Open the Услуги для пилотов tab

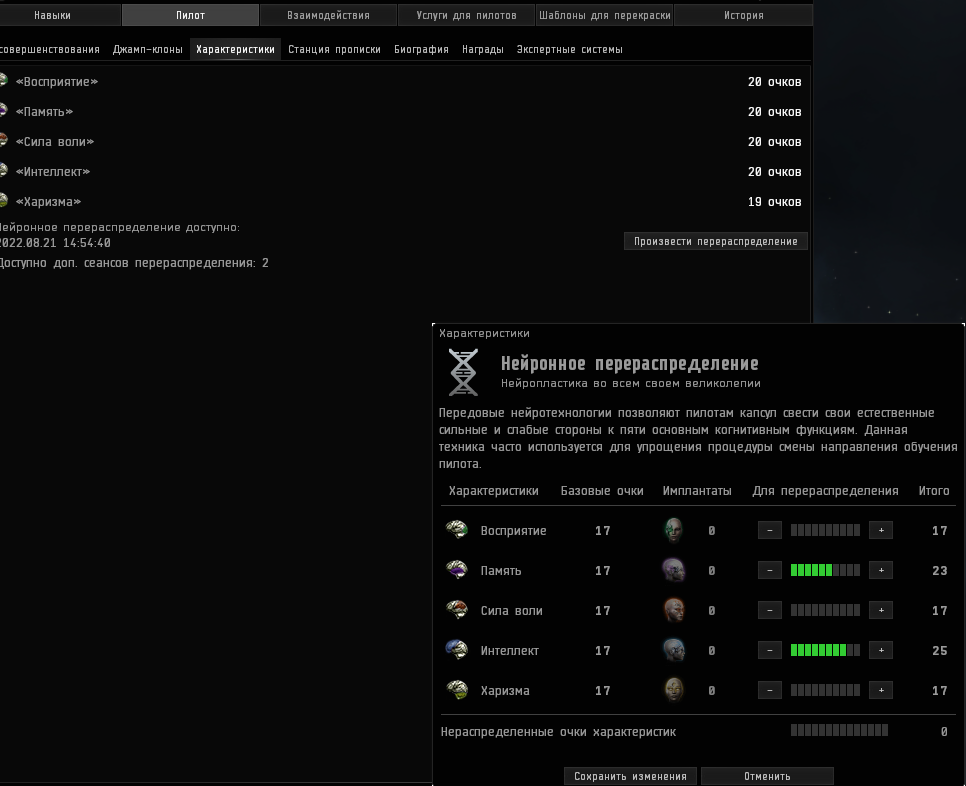(466, 15)
